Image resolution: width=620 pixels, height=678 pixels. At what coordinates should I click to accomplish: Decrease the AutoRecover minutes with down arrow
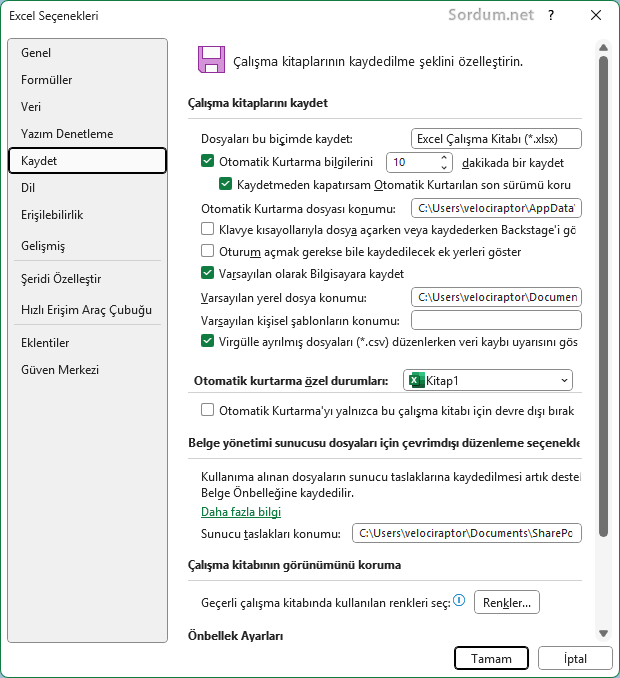click(444, 167)
